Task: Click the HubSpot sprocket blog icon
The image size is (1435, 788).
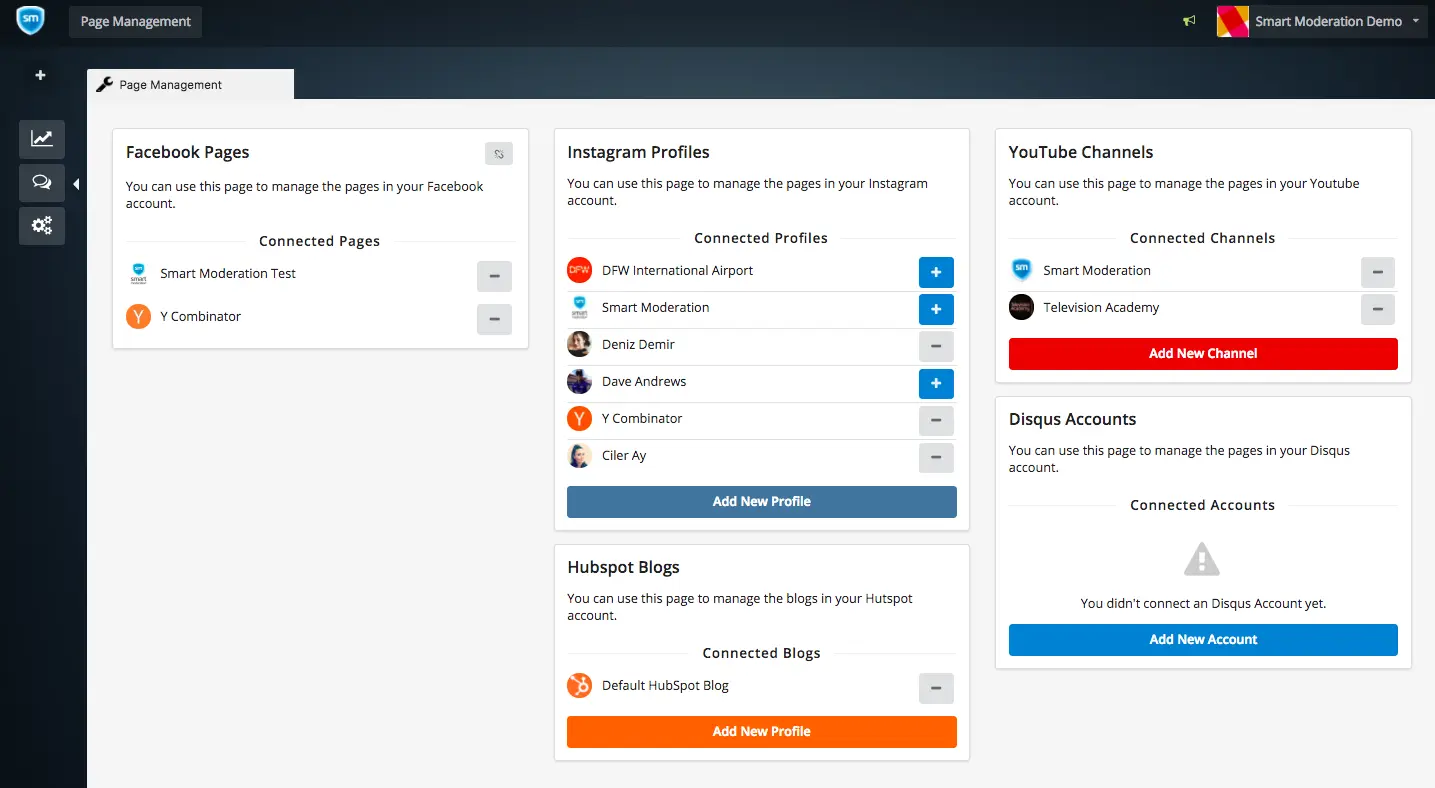Action: (x=580, y=686)
